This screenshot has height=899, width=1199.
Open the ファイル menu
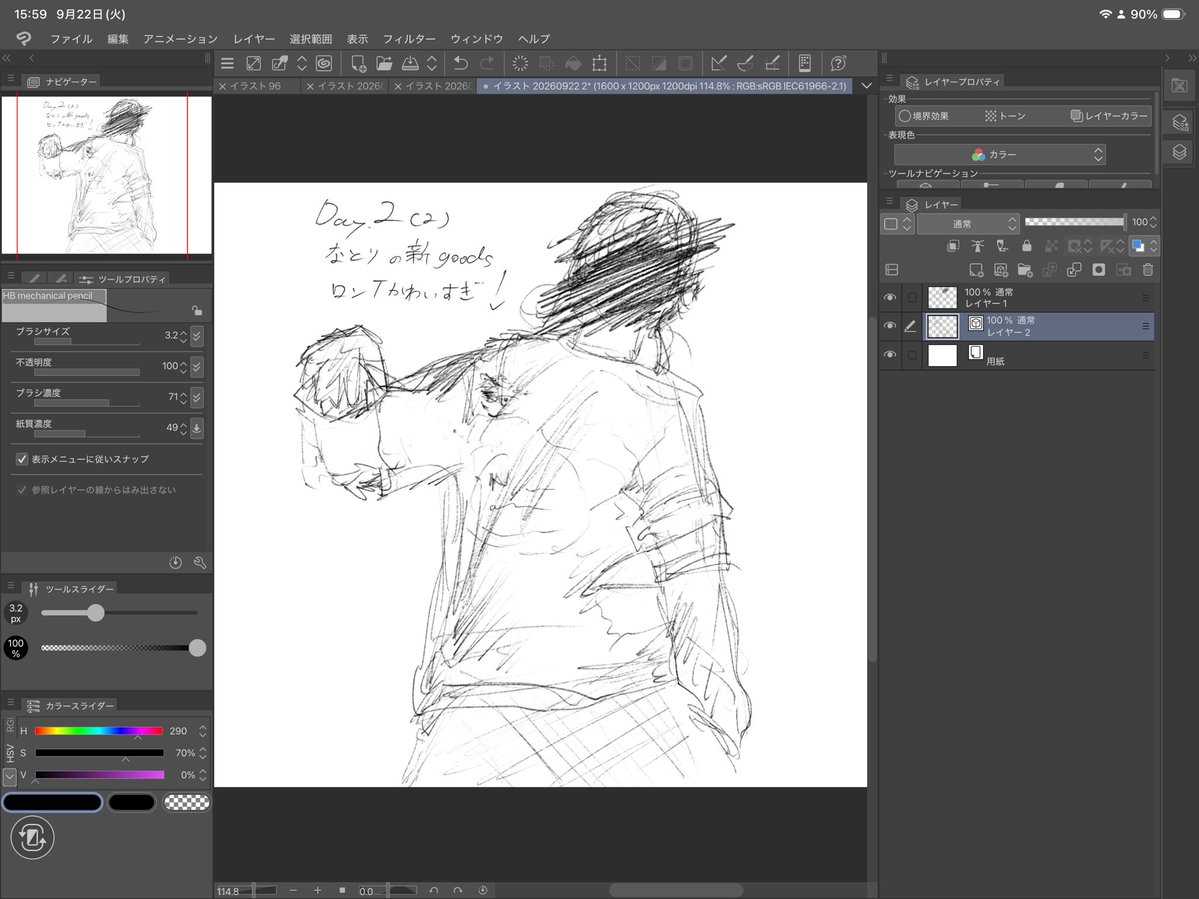[x=71, y=39]
